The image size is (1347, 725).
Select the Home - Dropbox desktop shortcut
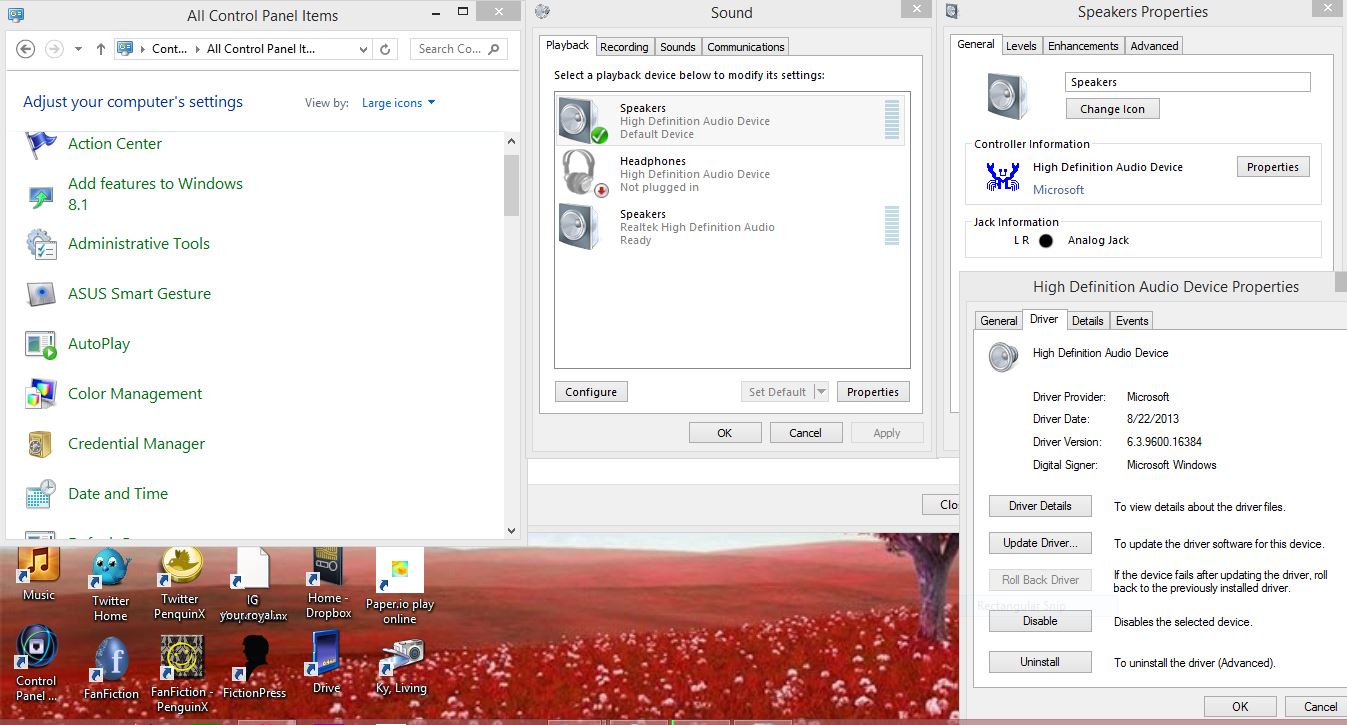pyautogui.click(x=328, y=584)
